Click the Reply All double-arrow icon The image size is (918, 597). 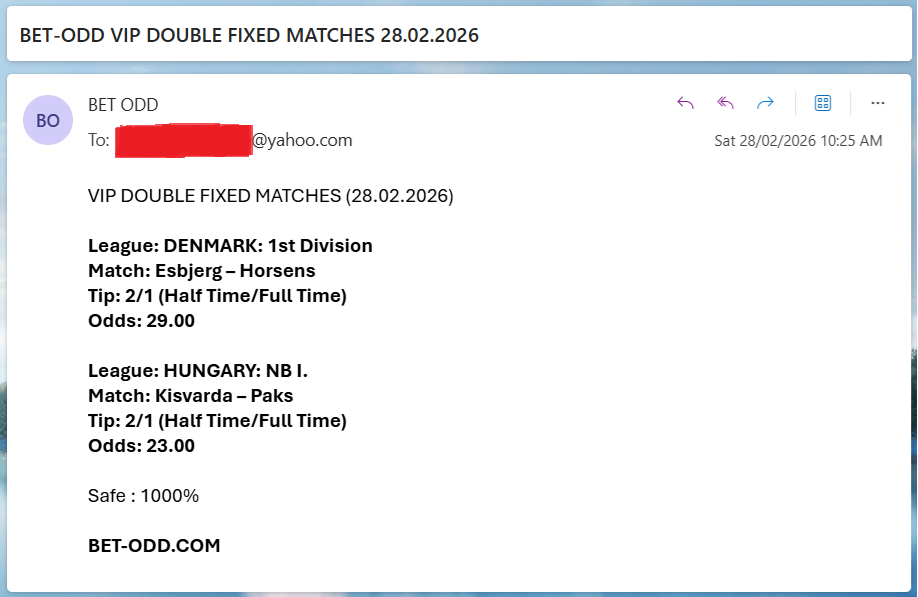726,103
